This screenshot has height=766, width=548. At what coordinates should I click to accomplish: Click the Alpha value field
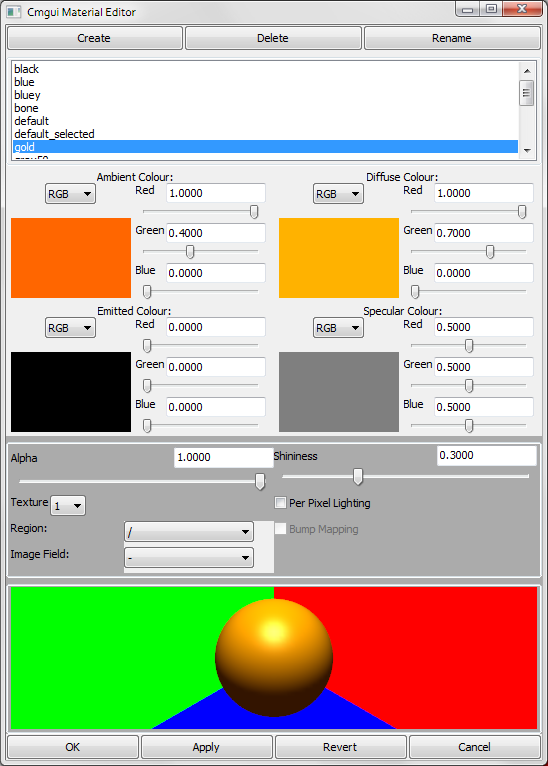click(x=223, y=457)
